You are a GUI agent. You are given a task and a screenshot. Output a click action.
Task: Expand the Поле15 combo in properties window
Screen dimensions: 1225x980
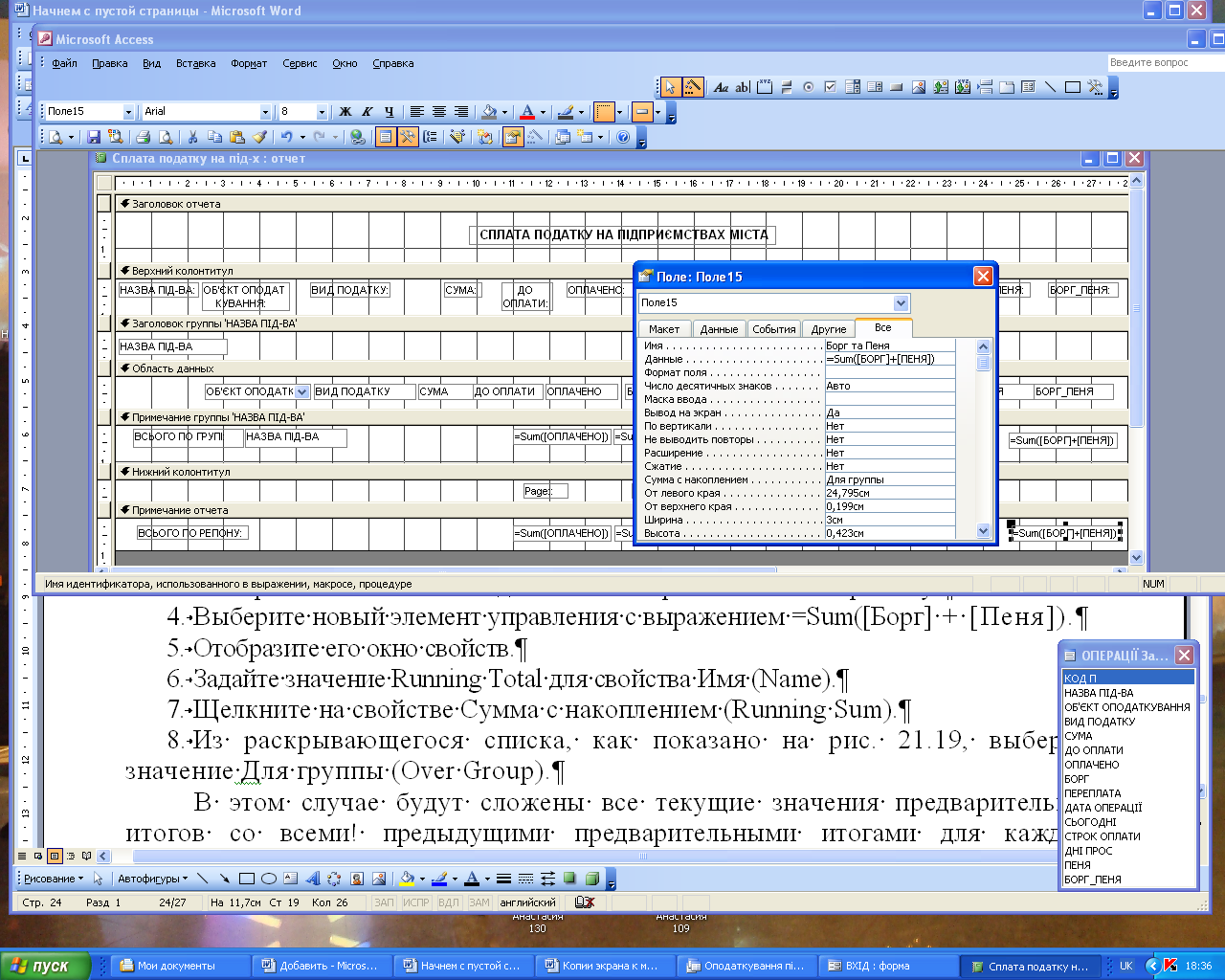(x=901, y=303)
